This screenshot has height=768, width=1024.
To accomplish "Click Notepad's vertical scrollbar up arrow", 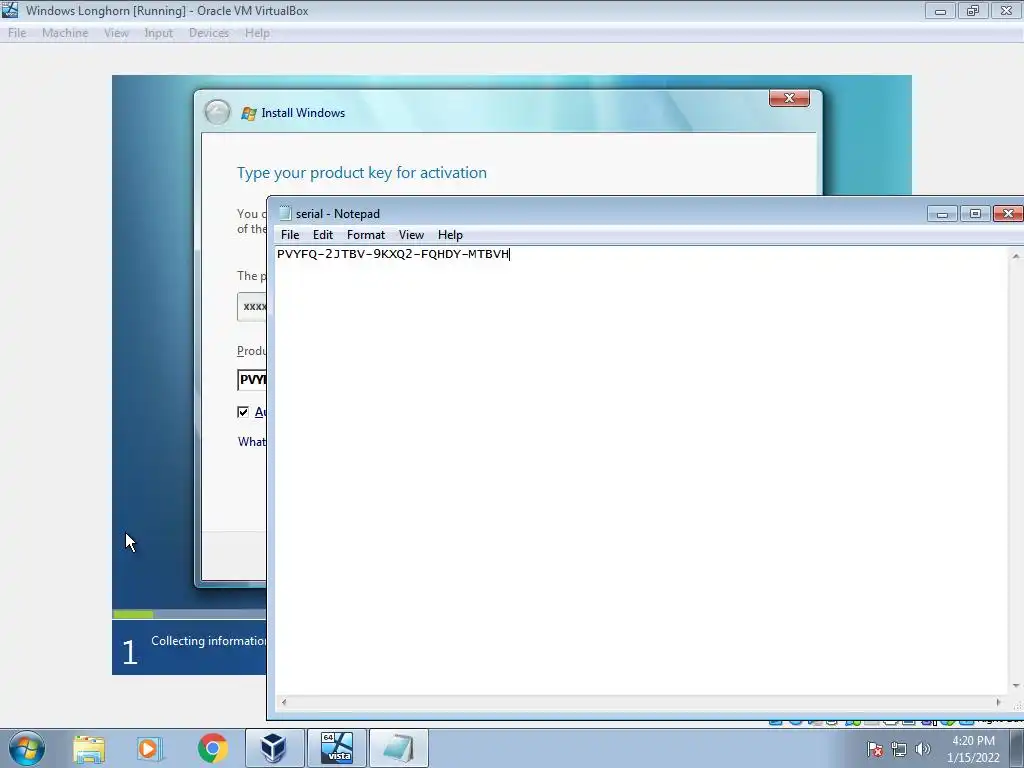I will click(1016, 257).
